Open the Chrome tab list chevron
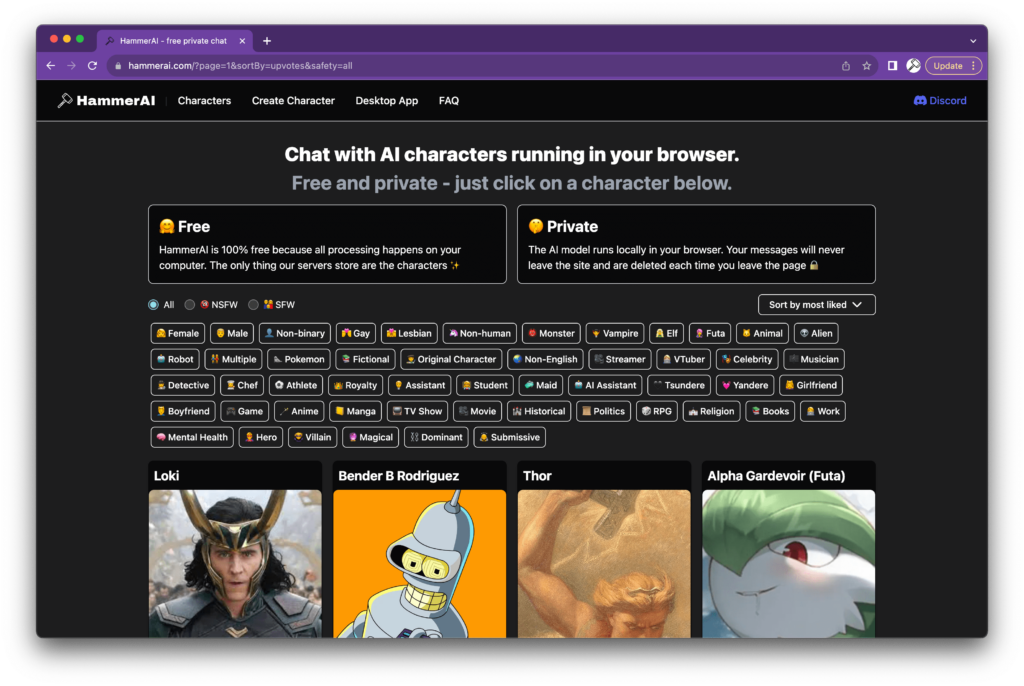This screenshot has width=1024, height=686. [x=973, y=41]
